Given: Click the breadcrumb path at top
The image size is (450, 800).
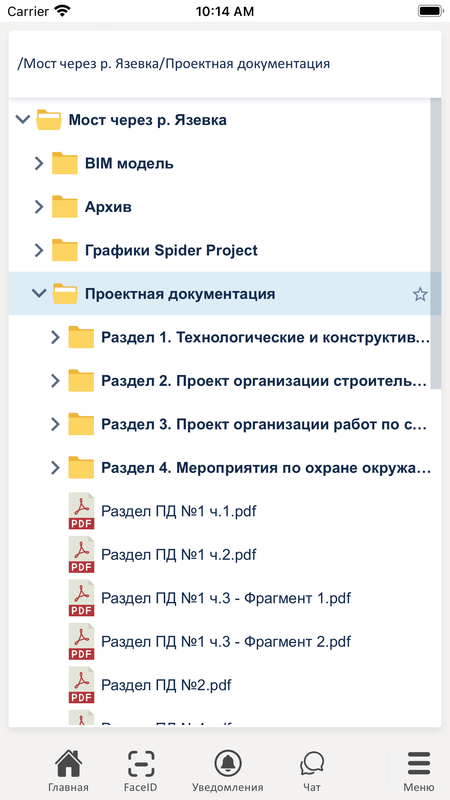Looking at the screenshot, I should (x=173, y=64).
